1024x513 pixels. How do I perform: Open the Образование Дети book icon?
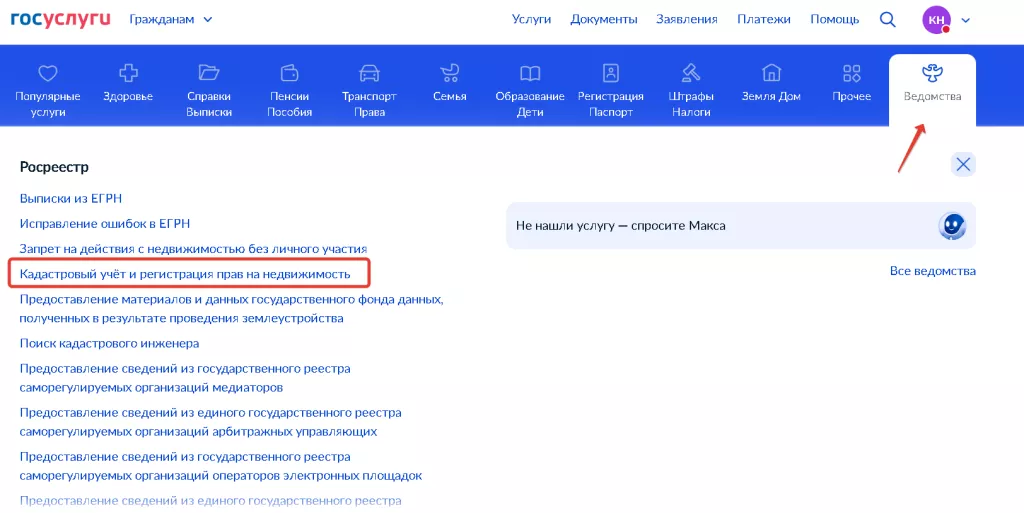[530, 73]
